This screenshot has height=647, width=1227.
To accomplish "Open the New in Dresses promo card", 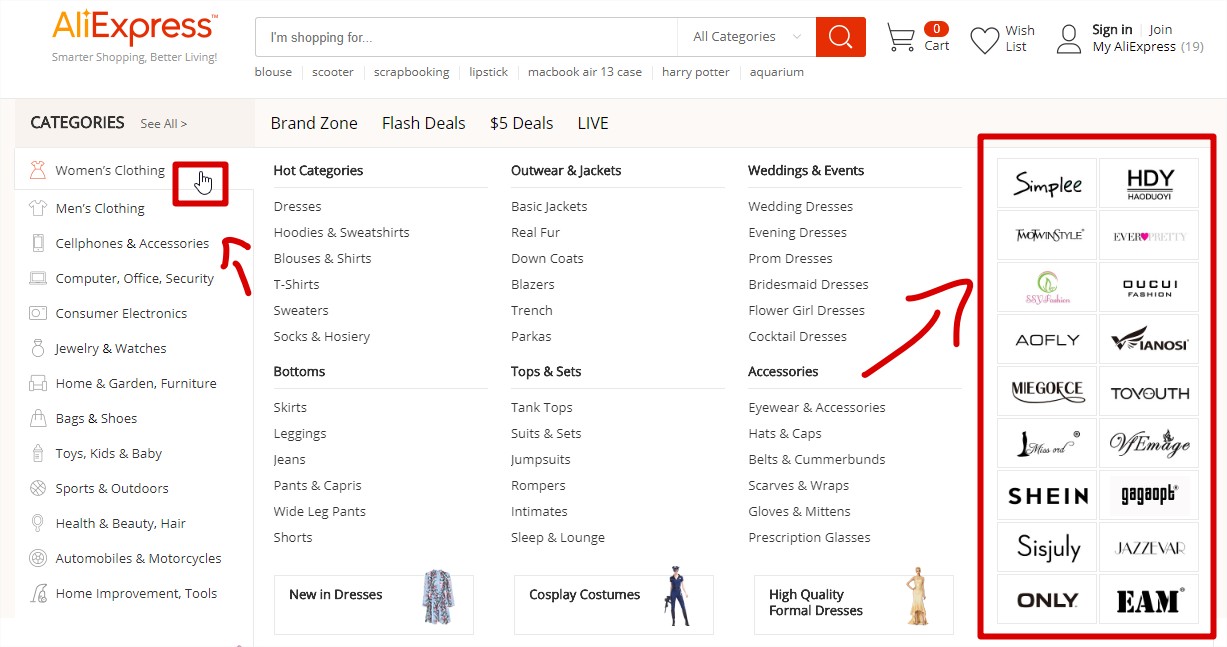I will pyautogui.click(x=374, y=604).
